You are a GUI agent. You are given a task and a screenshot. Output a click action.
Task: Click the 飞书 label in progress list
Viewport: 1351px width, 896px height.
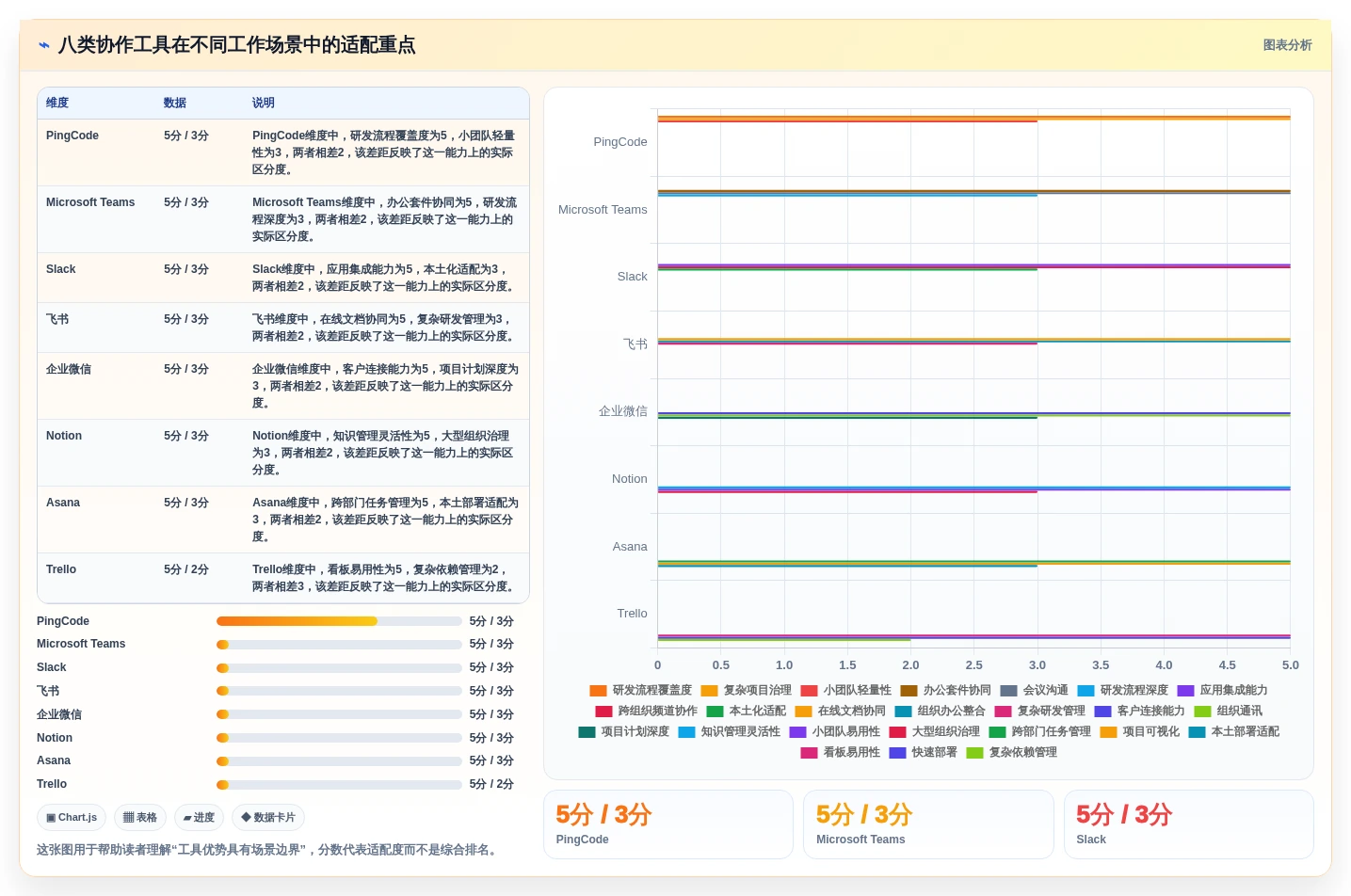48,691
